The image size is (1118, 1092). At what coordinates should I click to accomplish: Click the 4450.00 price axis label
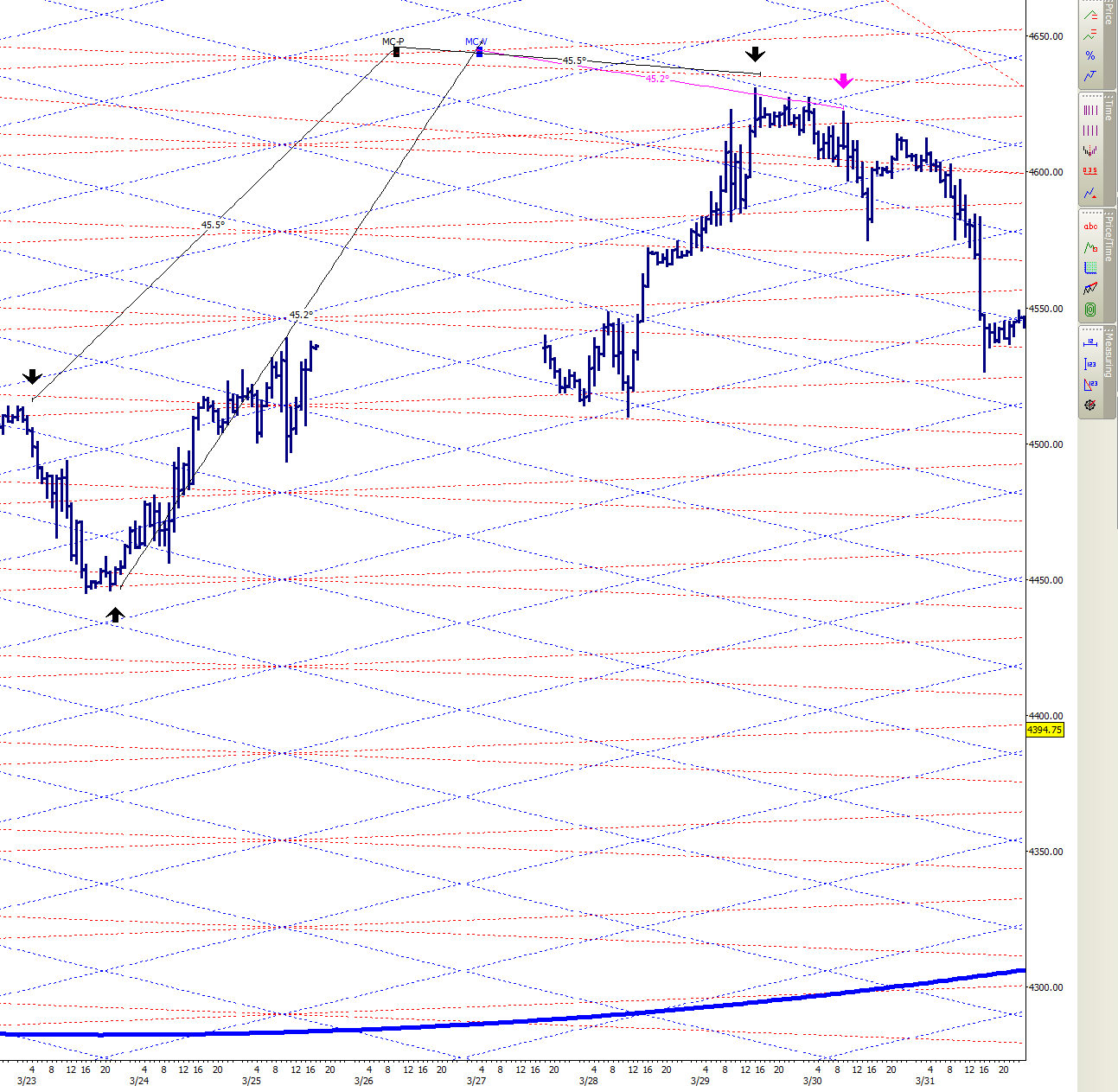tap(1046, 580)
